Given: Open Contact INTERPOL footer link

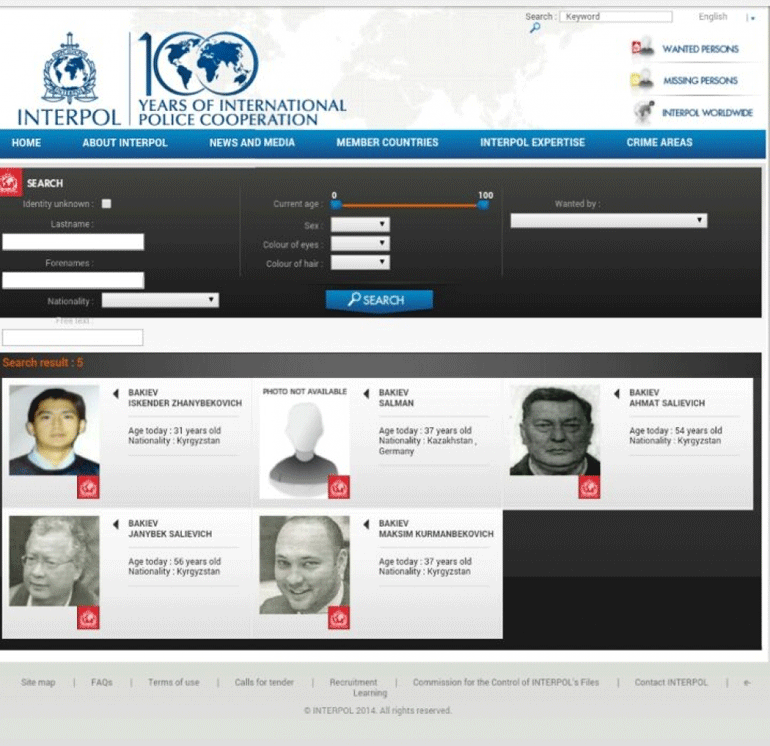Looking at the screenshot, I should pos(671,682).
